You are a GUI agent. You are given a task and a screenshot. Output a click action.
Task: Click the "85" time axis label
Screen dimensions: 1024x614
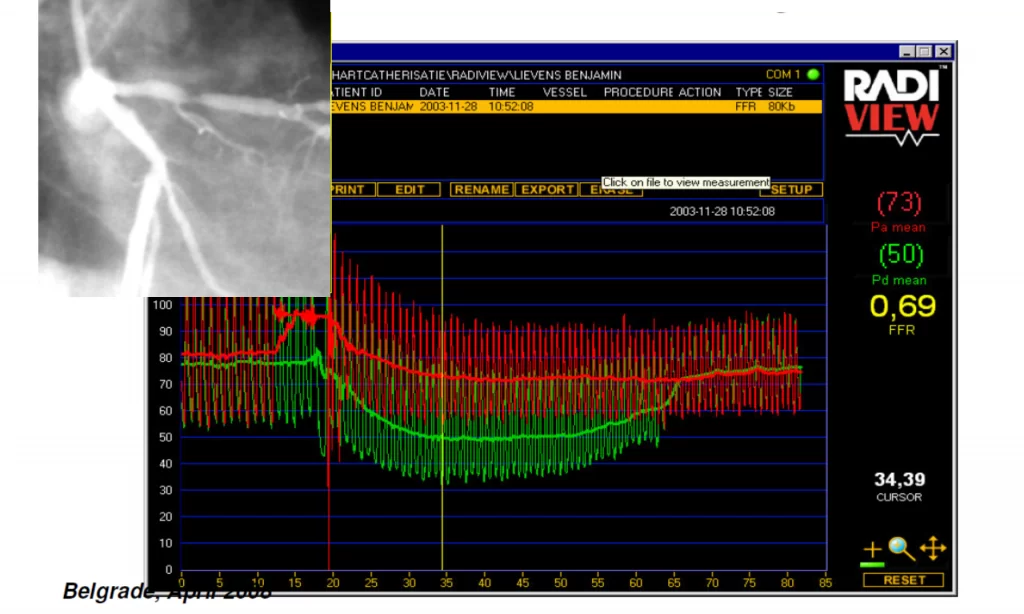point(825,583)
